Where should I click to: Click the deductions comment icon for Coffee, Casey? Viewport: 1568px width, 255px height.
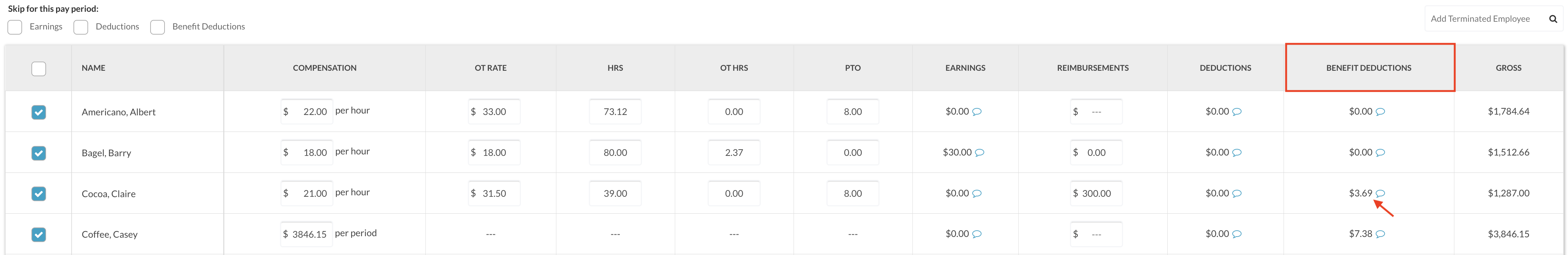point(1237,234)
